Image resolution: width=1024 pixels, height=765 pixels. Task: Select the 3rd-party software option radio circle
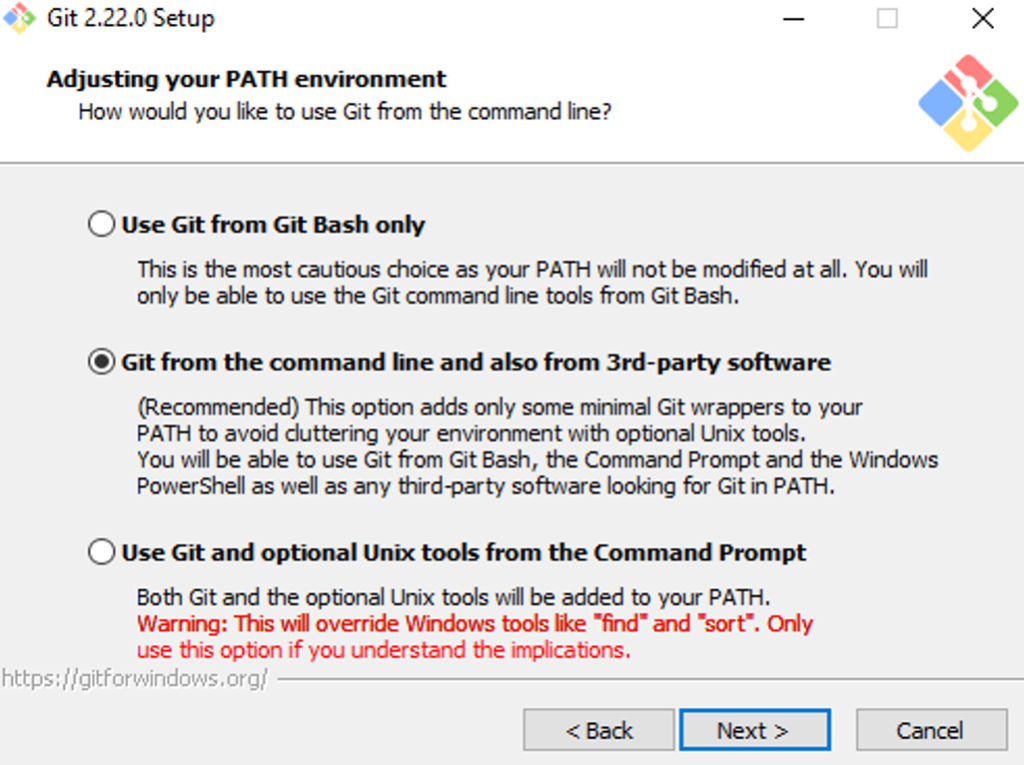click(101, 361)
